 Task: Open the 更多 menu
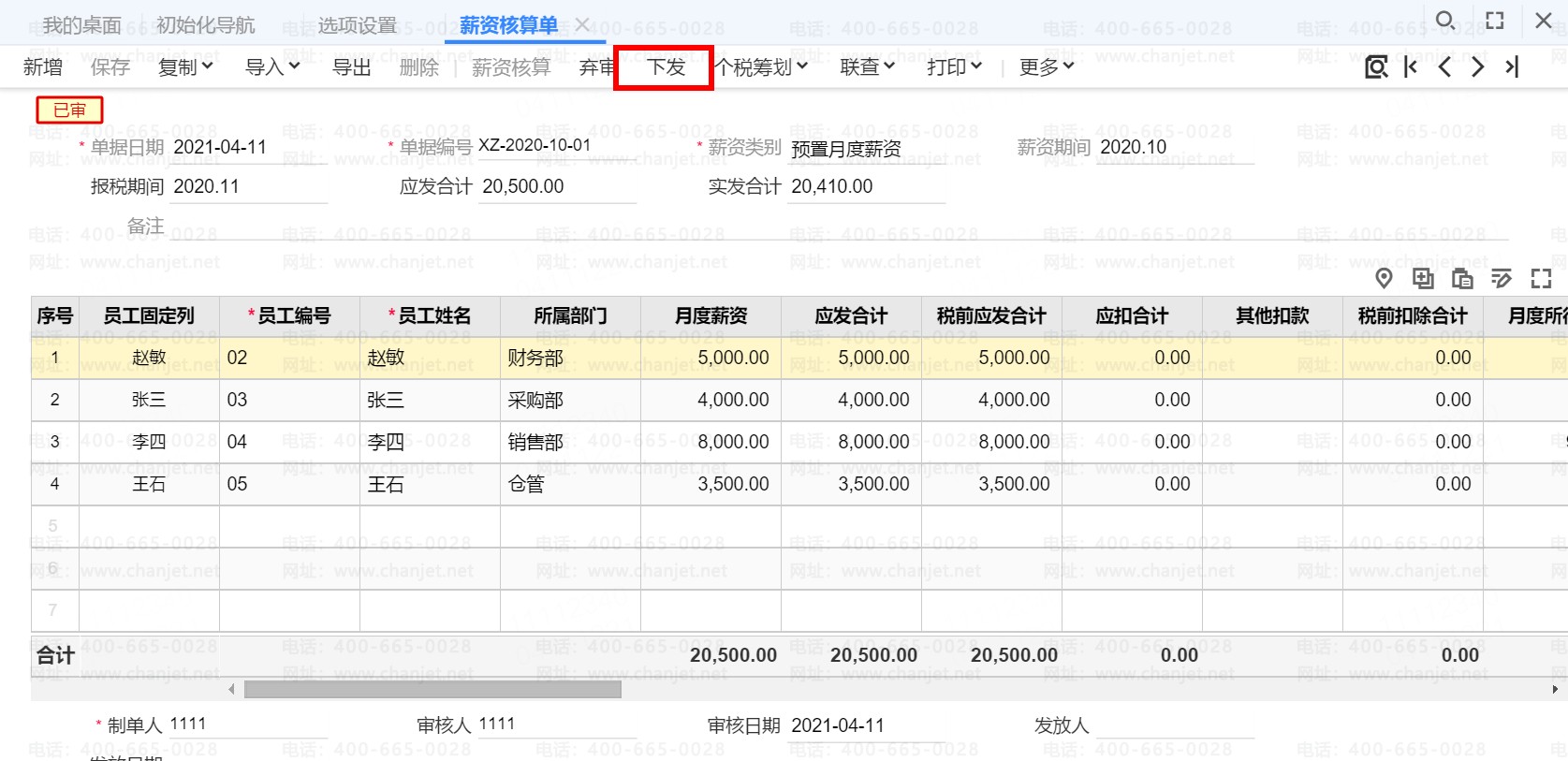click(1046, 67)
